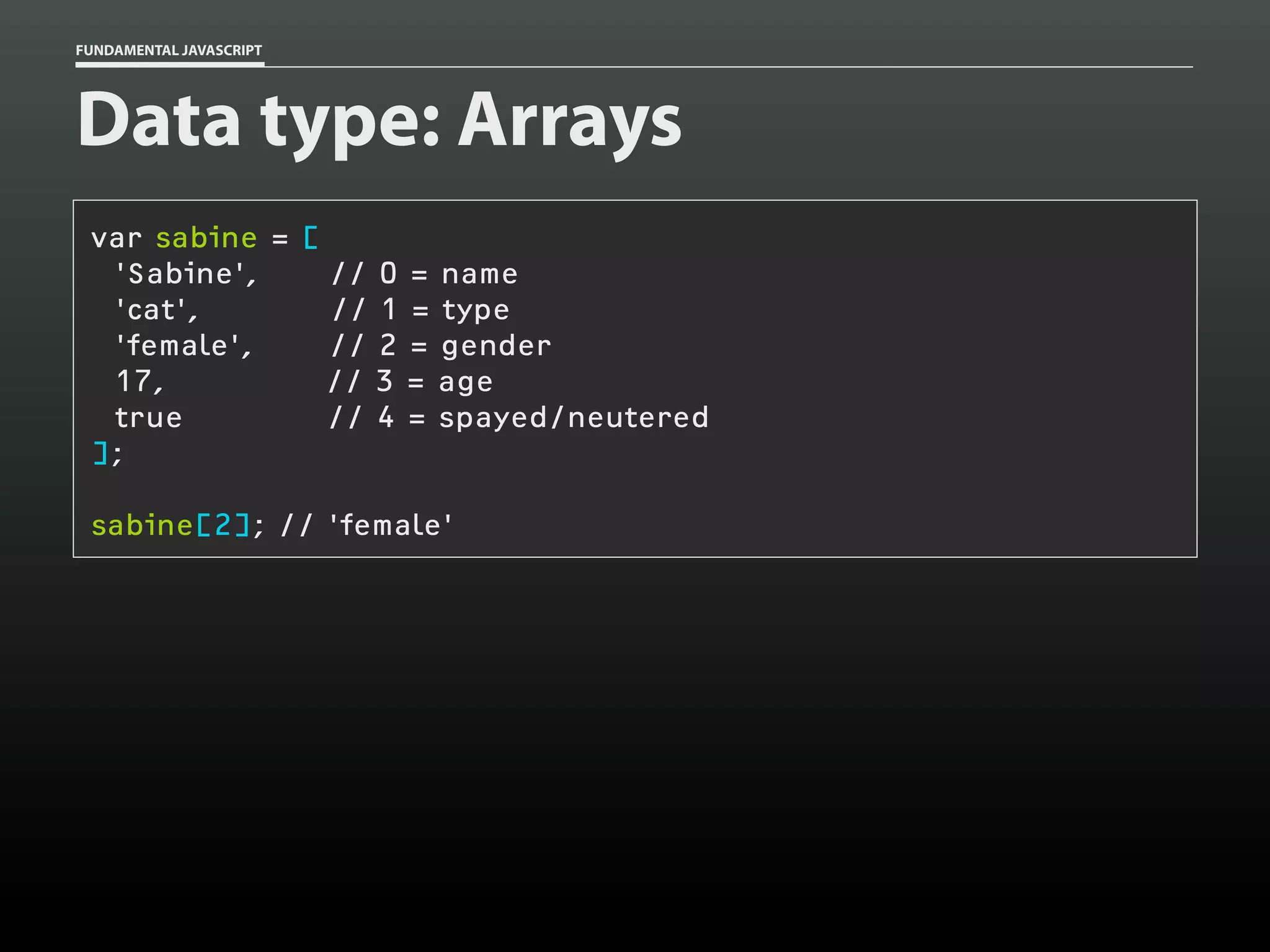Click the 'spayed/neutered' comment text

point(574,418)
